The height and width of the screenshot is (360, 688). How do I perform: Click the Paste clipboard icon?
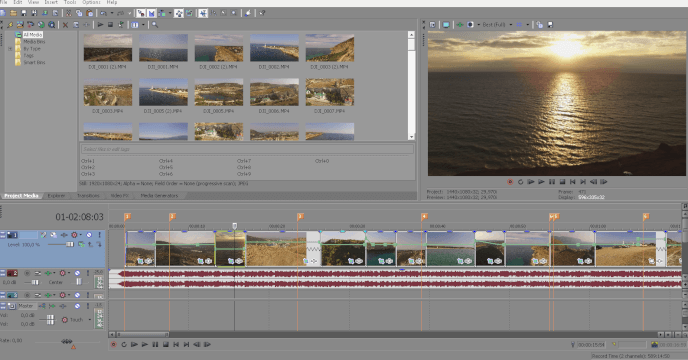pyautogui.click(x=90, y=13)
